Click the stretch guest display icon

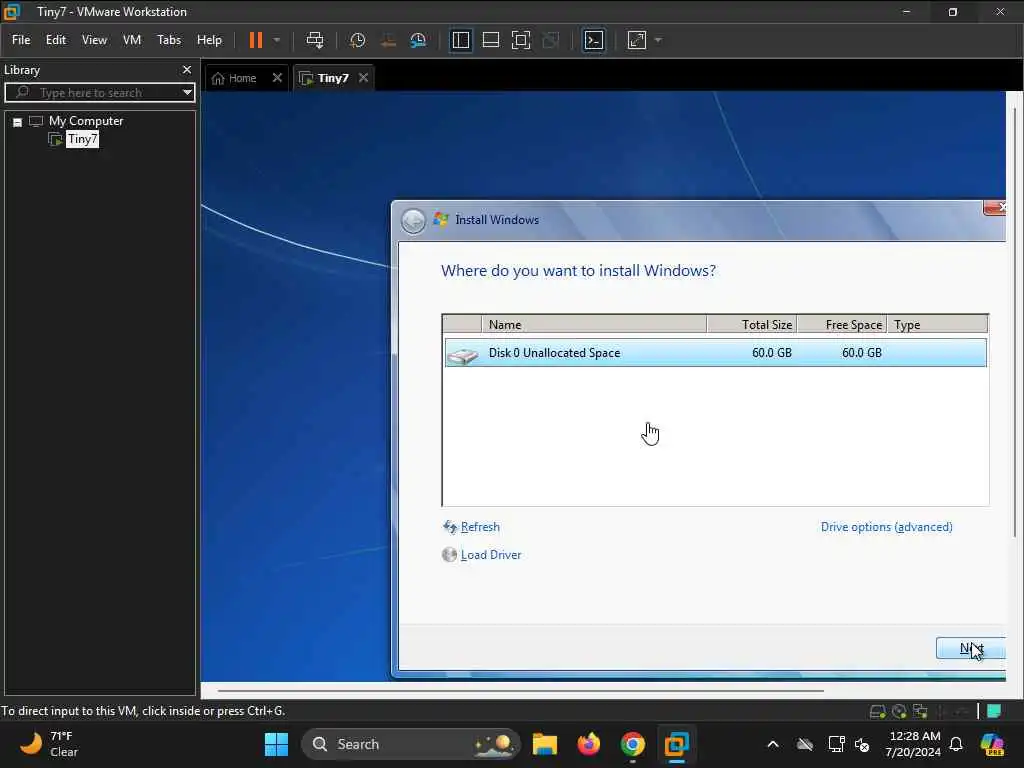[636, 40]
